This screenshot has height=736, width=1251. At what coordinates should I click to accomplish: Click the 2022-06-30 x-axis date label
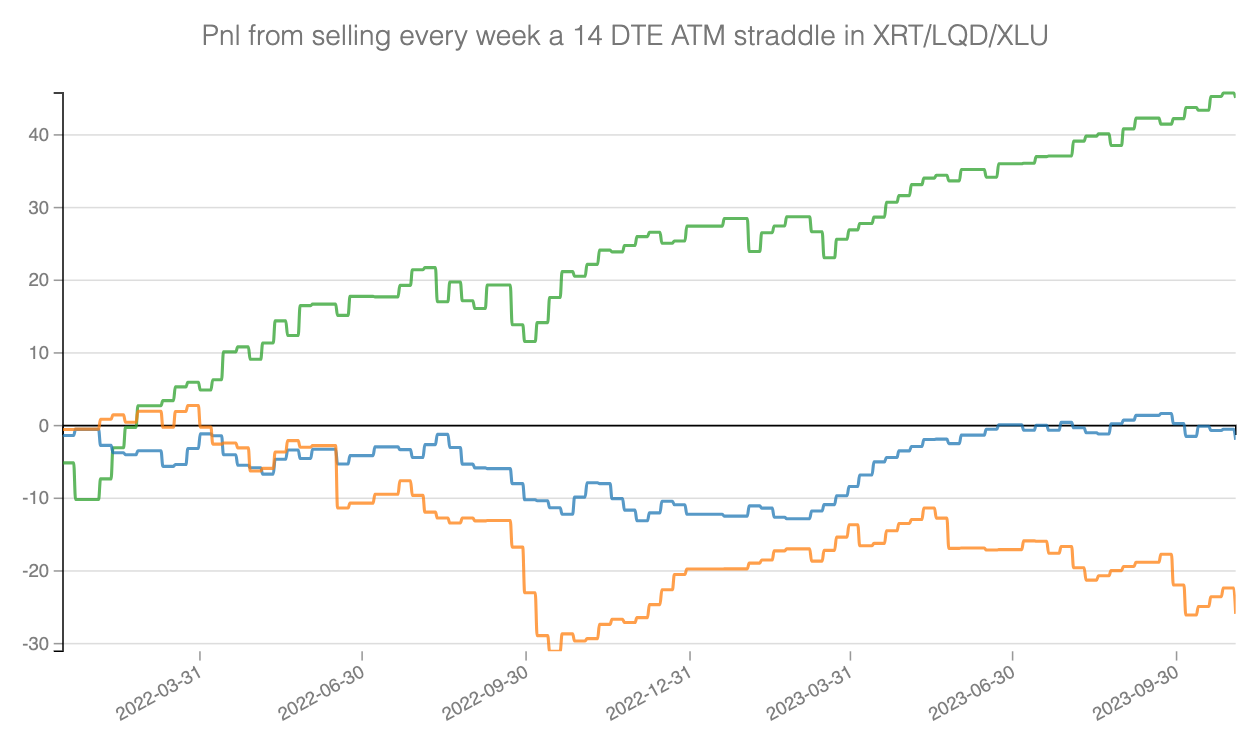point(322,695)
